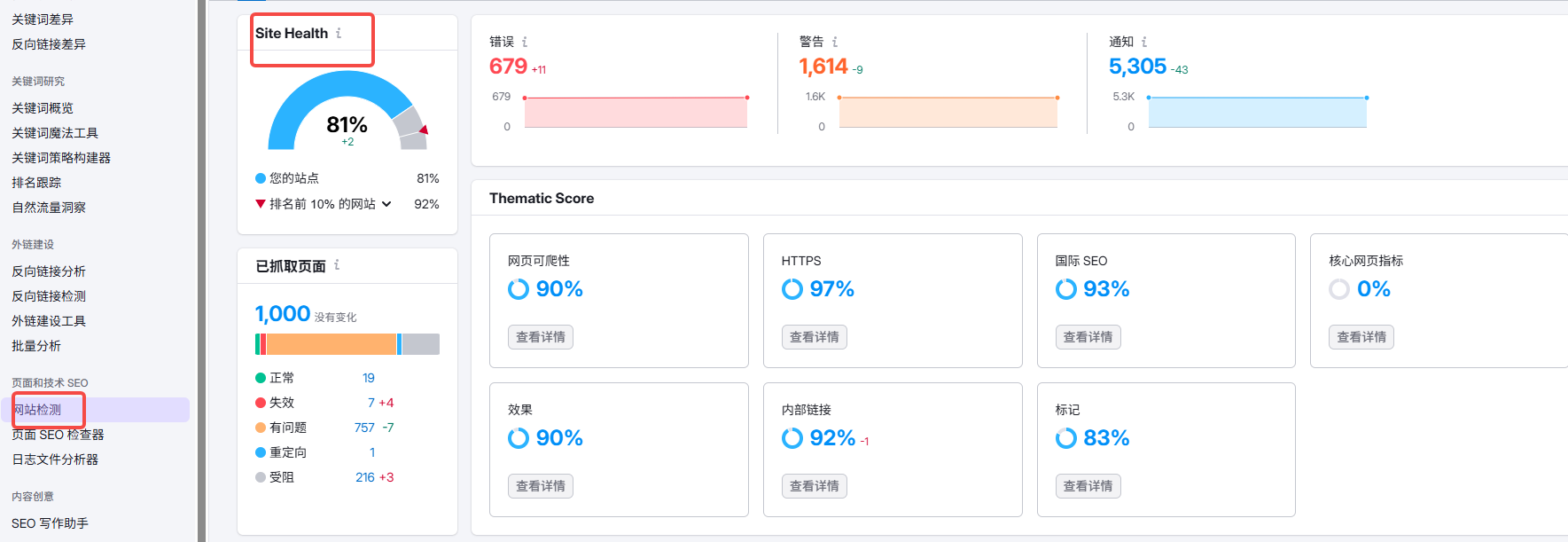Expand the 排名前 10% 的网站 dropdown
Image resolution: width=1568 pixels, height=542 pixels.
(386, 204)
